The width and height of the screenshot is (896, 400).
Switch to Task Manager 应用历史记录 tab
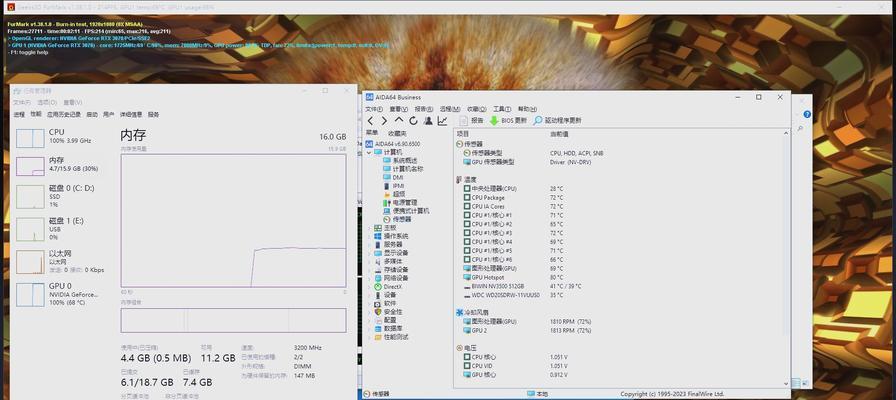coord(64,114)
